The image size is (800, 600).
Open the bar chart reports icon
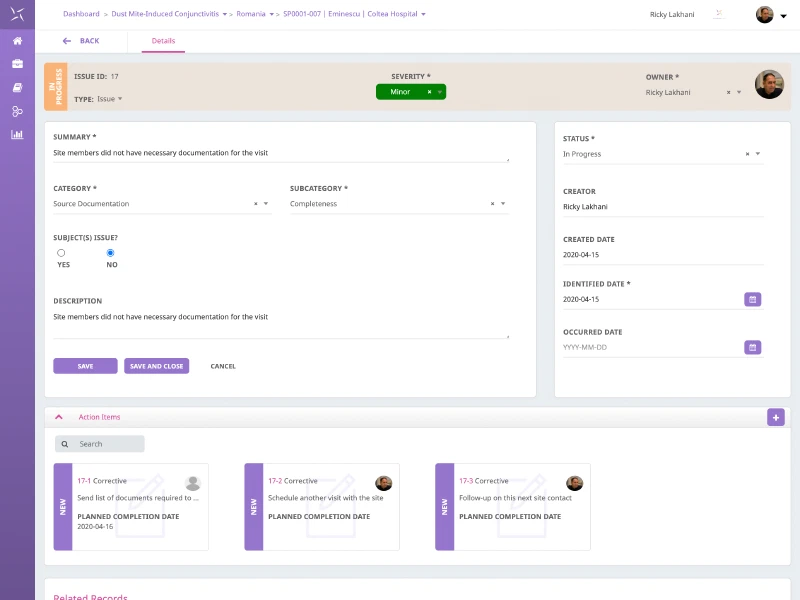17,135
